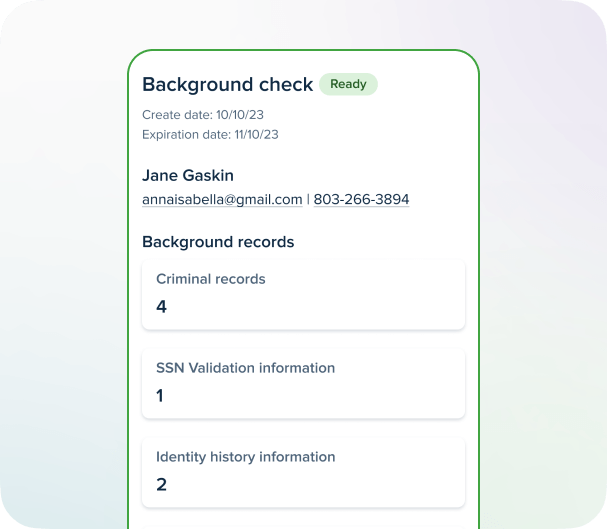
Task: Click the Identity history information label
Action: click(245, 457)
